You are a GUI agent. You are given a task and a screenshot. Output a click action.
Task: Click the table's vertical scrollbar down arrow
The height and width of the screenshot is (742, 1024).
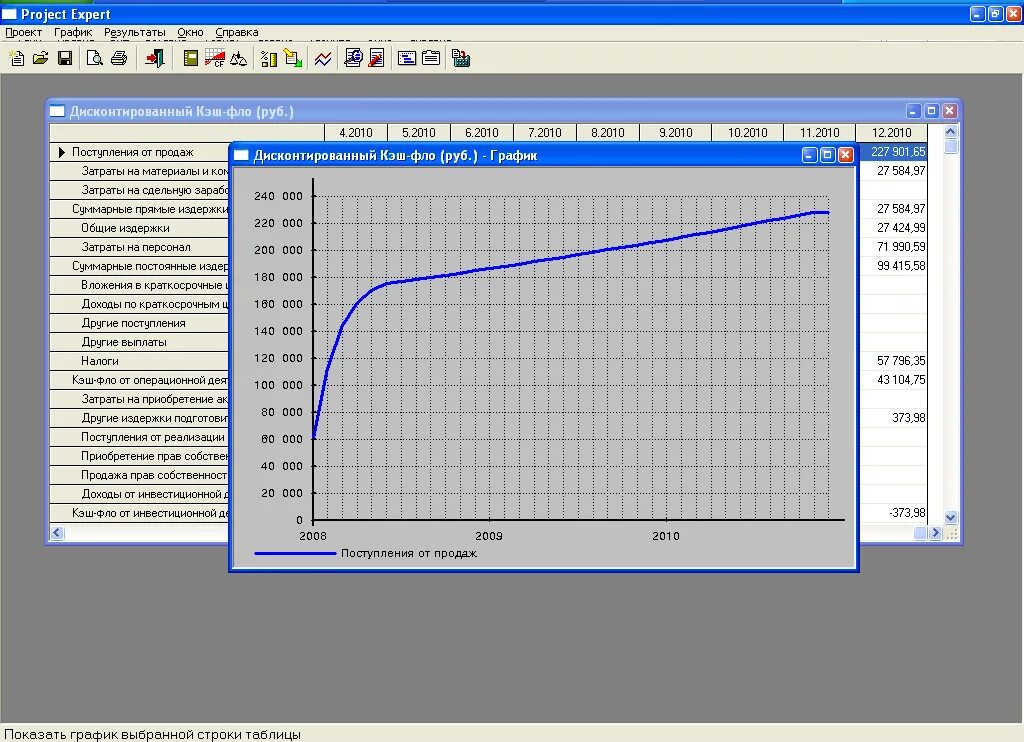pos(951,517)
